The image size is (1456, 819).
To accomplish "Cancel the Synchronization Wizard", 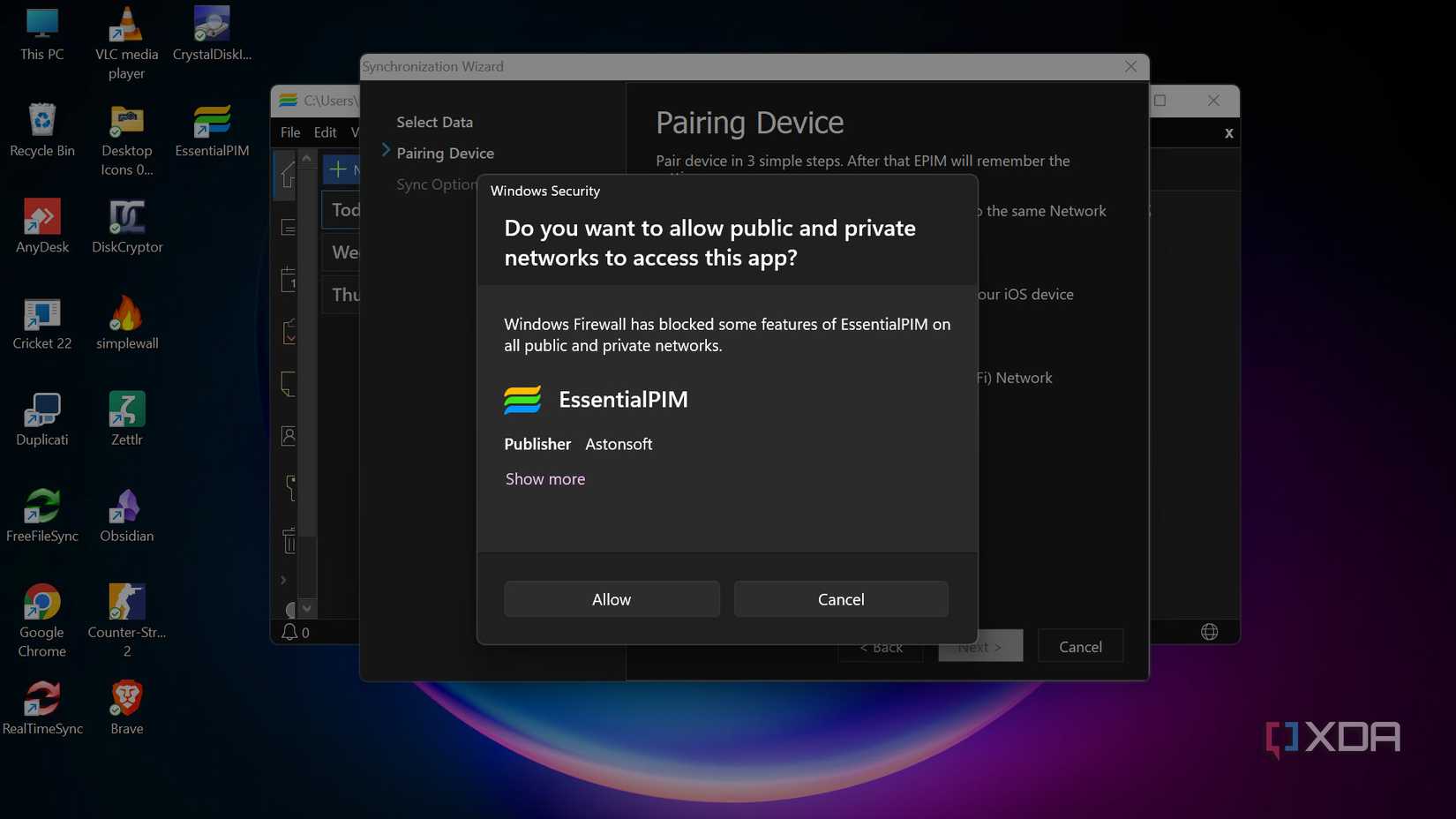I will coord(1080,647).
